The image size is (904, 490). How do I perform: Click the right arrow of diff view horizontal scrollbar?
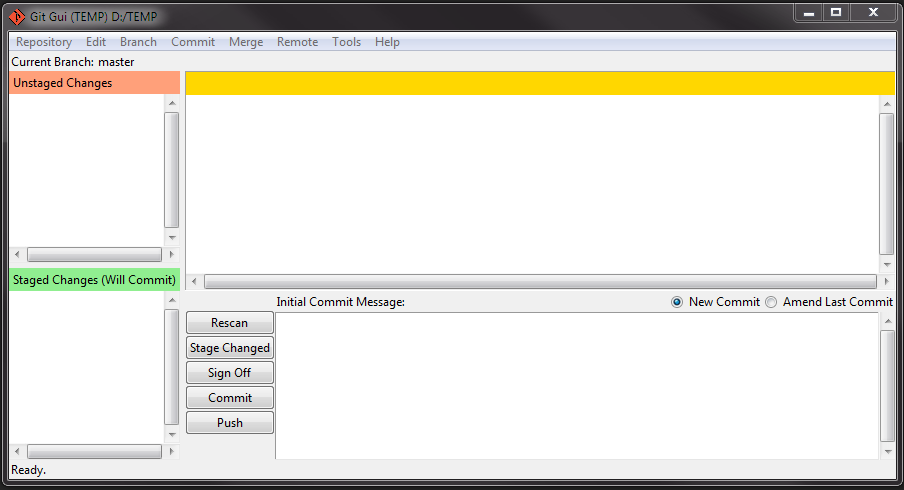[x=886, y=281]
